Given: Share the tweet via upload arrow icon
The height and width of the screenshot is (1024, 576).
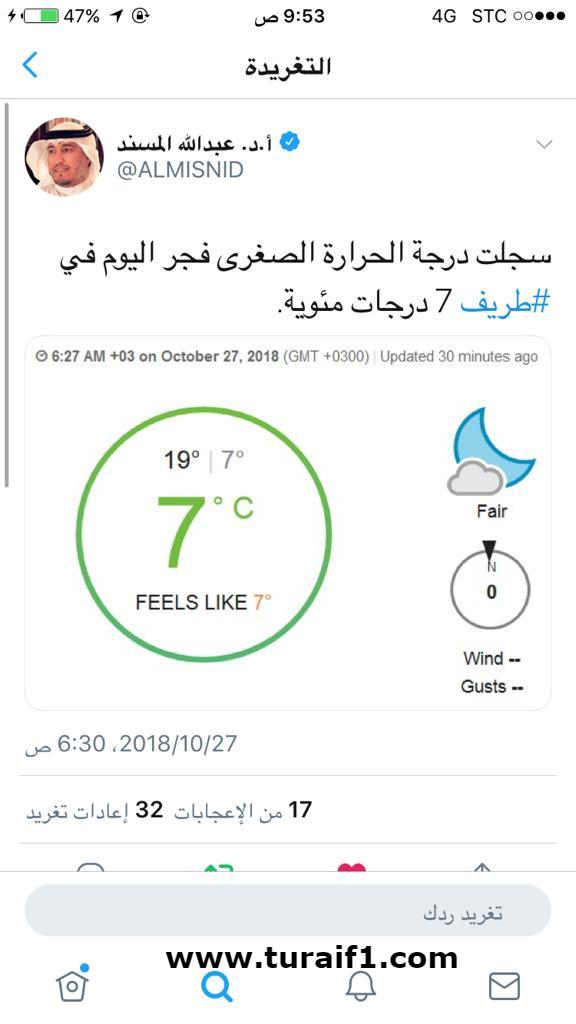Looking at the screenshot, I should tap(481, 867).
